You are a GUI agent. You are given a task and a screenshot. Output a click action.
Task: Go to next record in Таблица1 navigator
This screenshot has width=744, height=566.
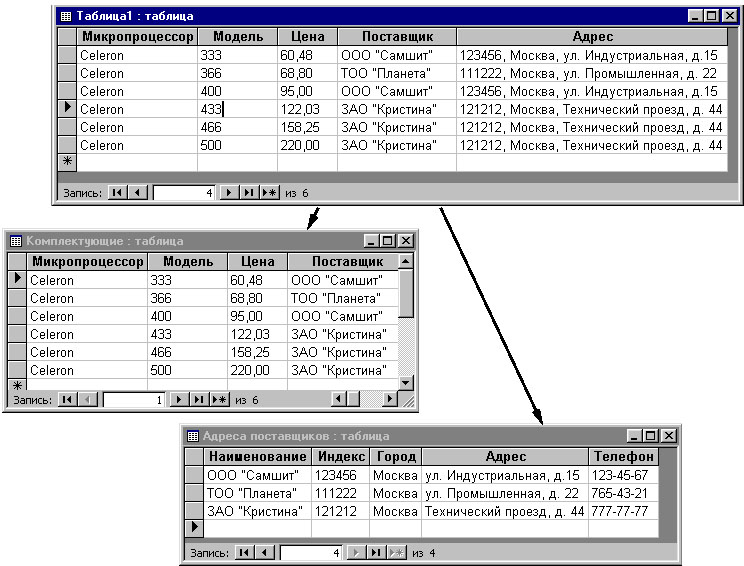pos(229,193)
